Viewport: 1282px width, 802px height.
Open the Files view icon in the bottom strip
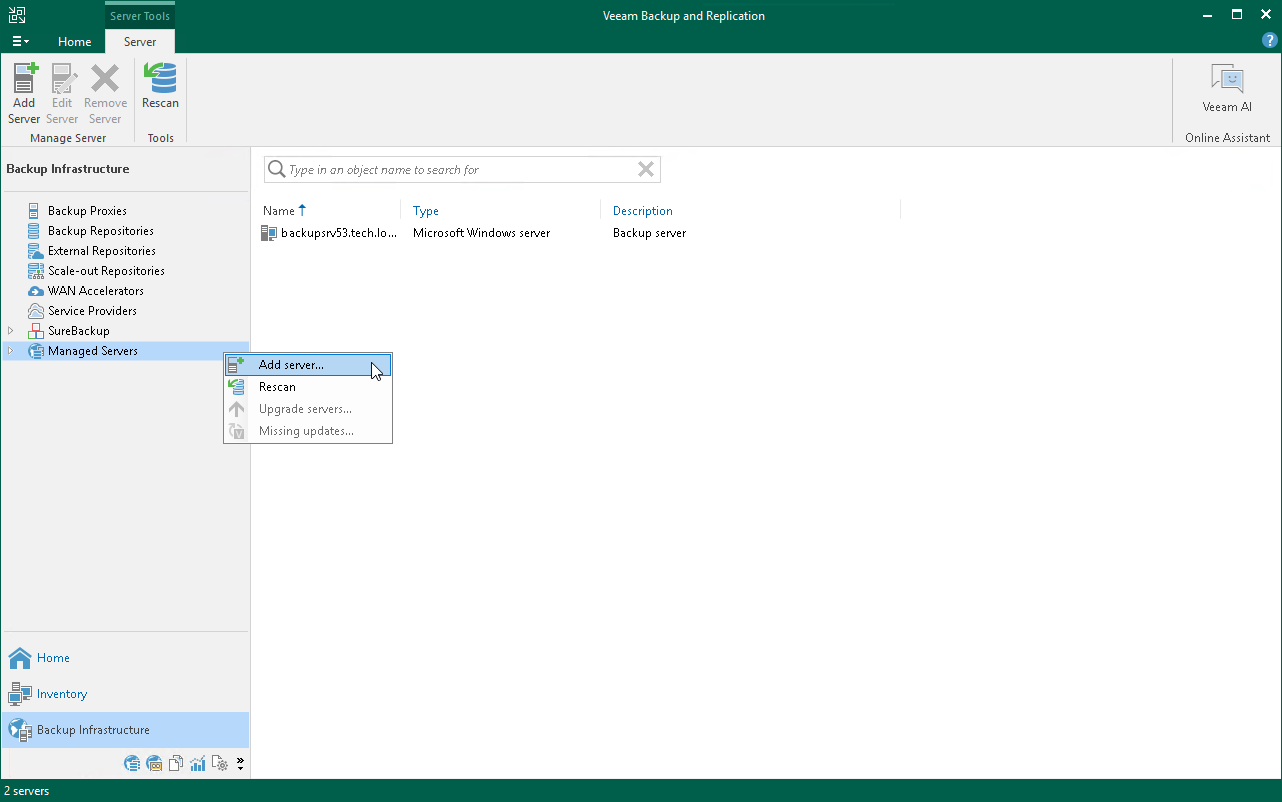tap(176, 764)
